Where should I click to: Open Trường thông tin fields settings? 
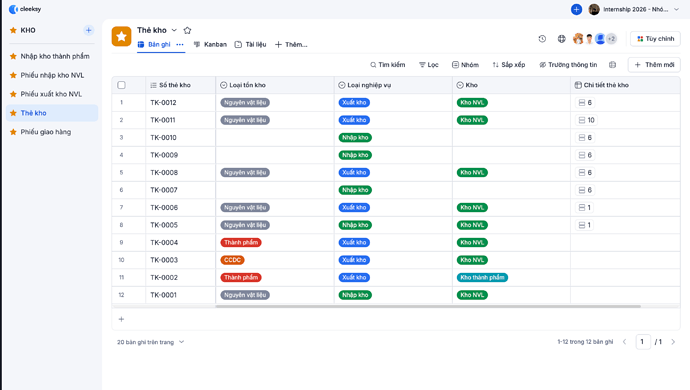[568, 65]
